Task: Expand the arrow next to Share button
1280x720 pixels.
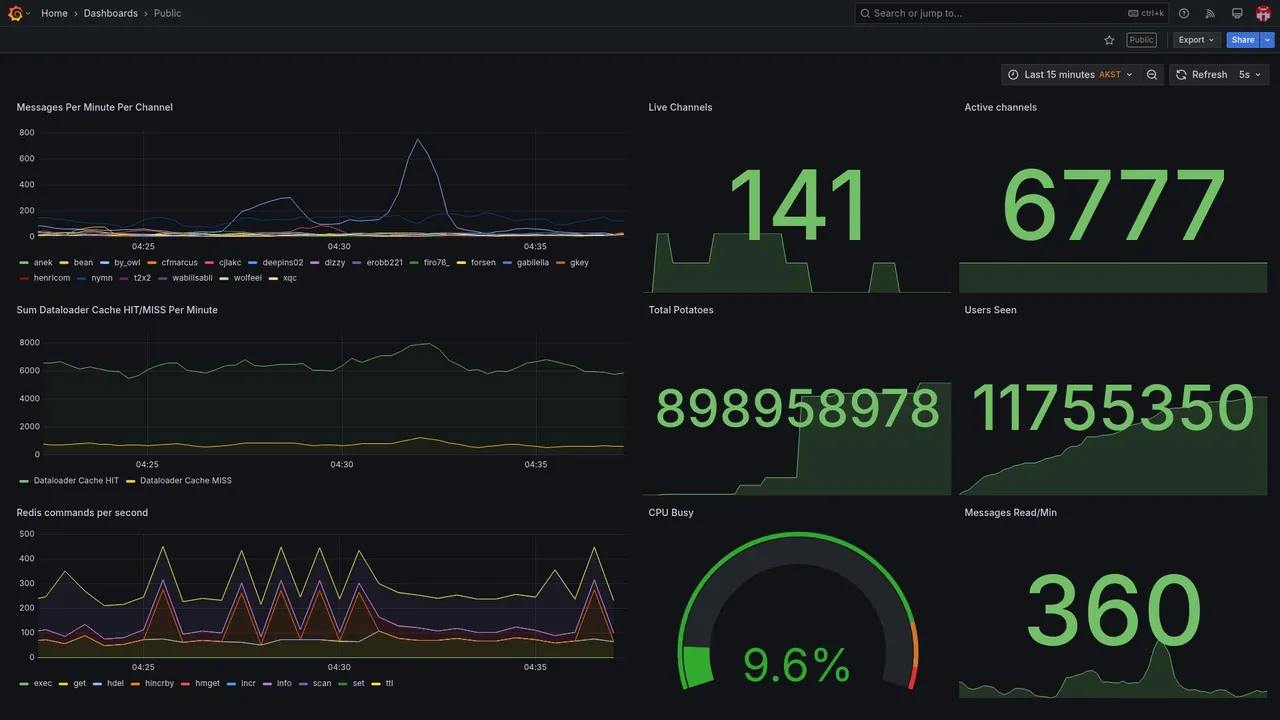Action: point(1267,40)
